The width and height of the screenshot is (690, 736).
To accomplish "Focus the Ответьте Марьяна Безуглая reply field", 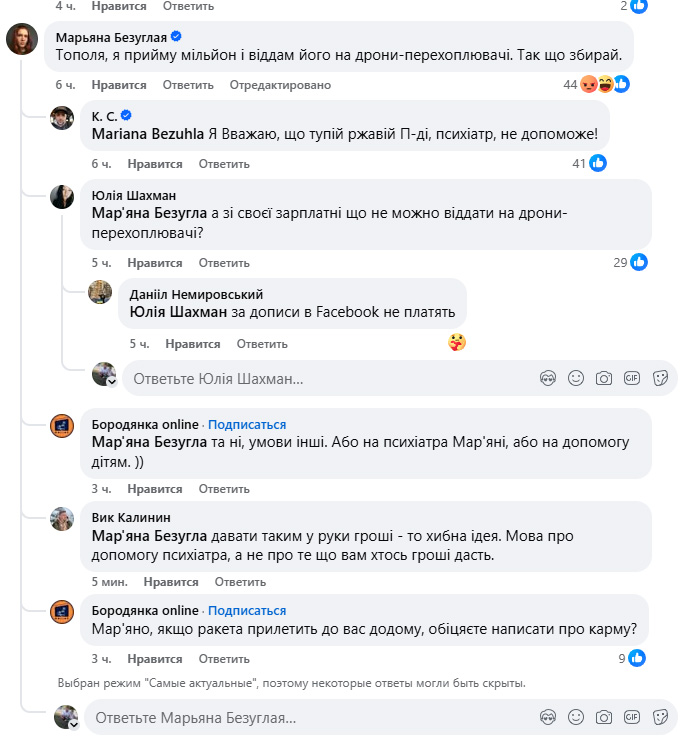I will coord(300,717).
